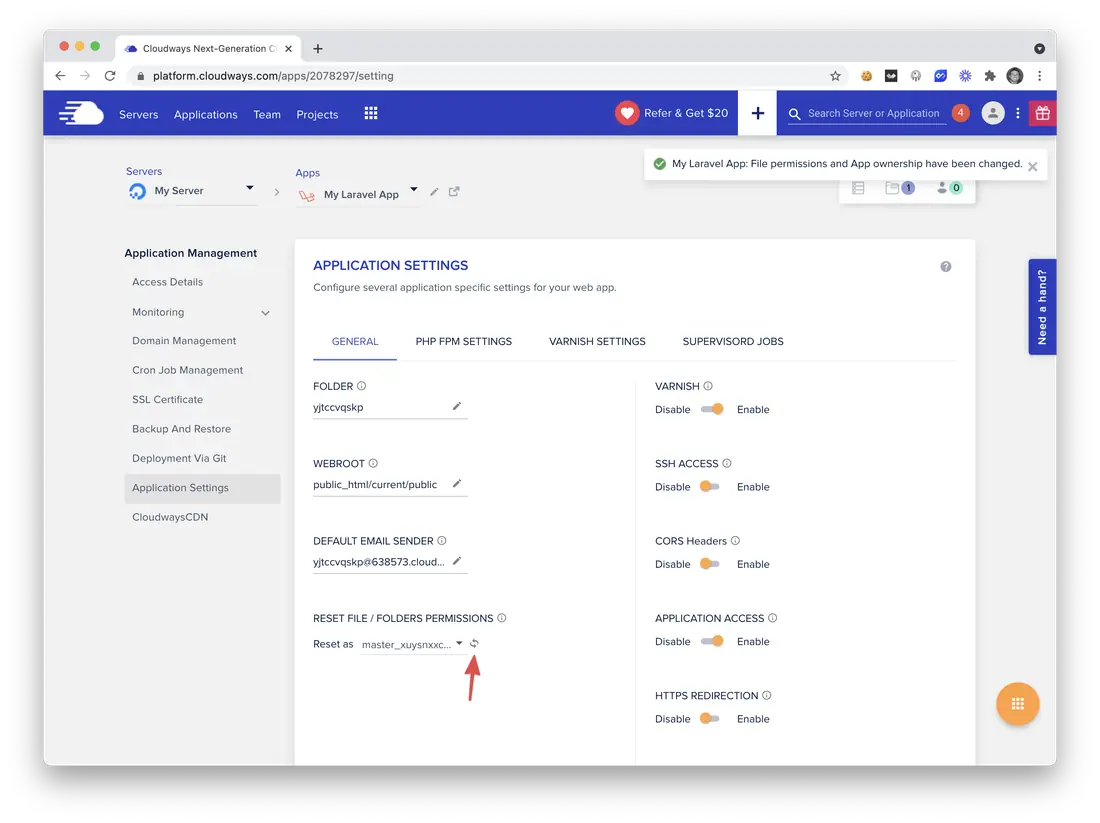Click the team members icon with badge 0
Image resolution: width=1100 pixels, height=823 pixels.
click(949, 188)
